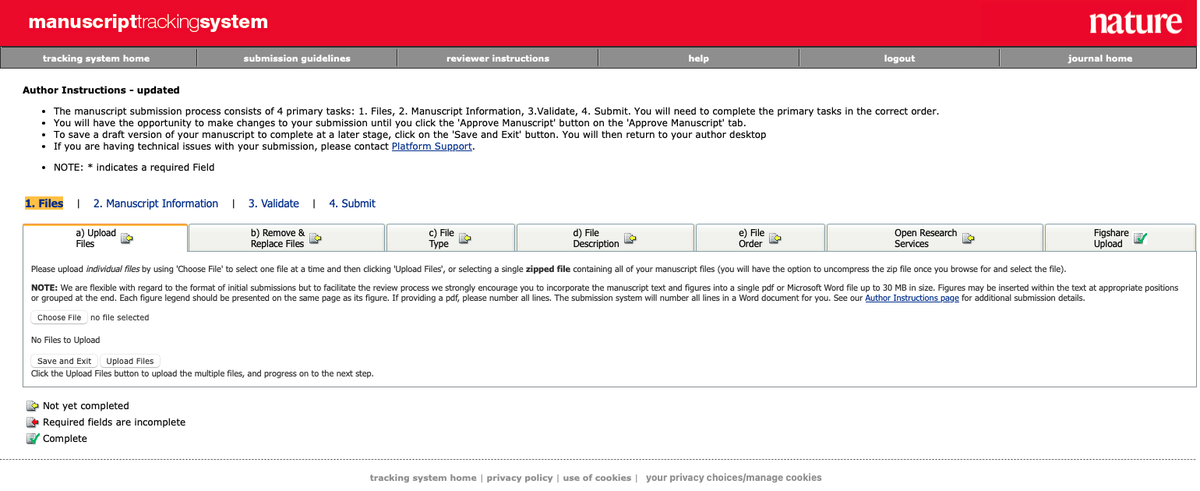Screen dimensions: 1200x491
Task: Open the Author Instructions page link
Action: [912, 298]
